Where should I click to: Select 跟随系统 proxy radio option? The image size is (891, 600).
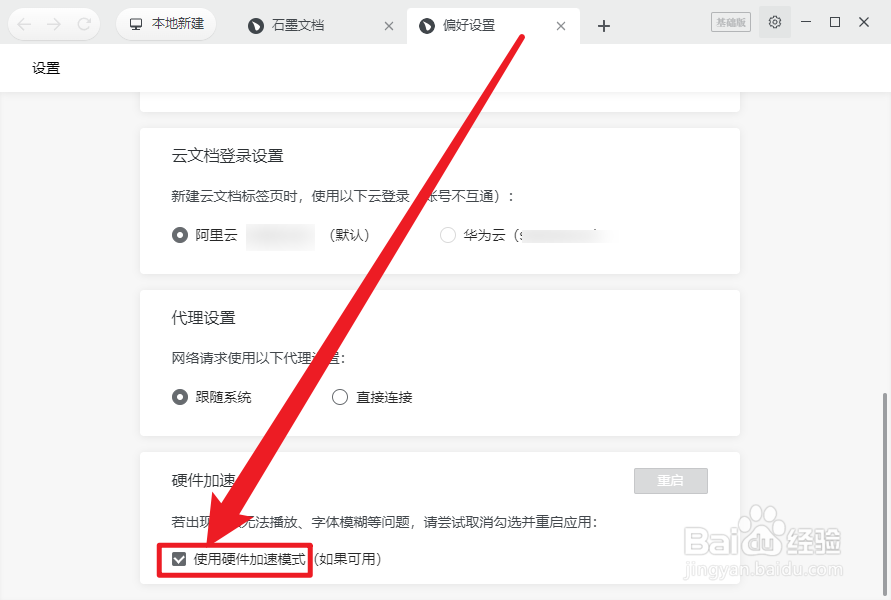click(x=180, y=397)
